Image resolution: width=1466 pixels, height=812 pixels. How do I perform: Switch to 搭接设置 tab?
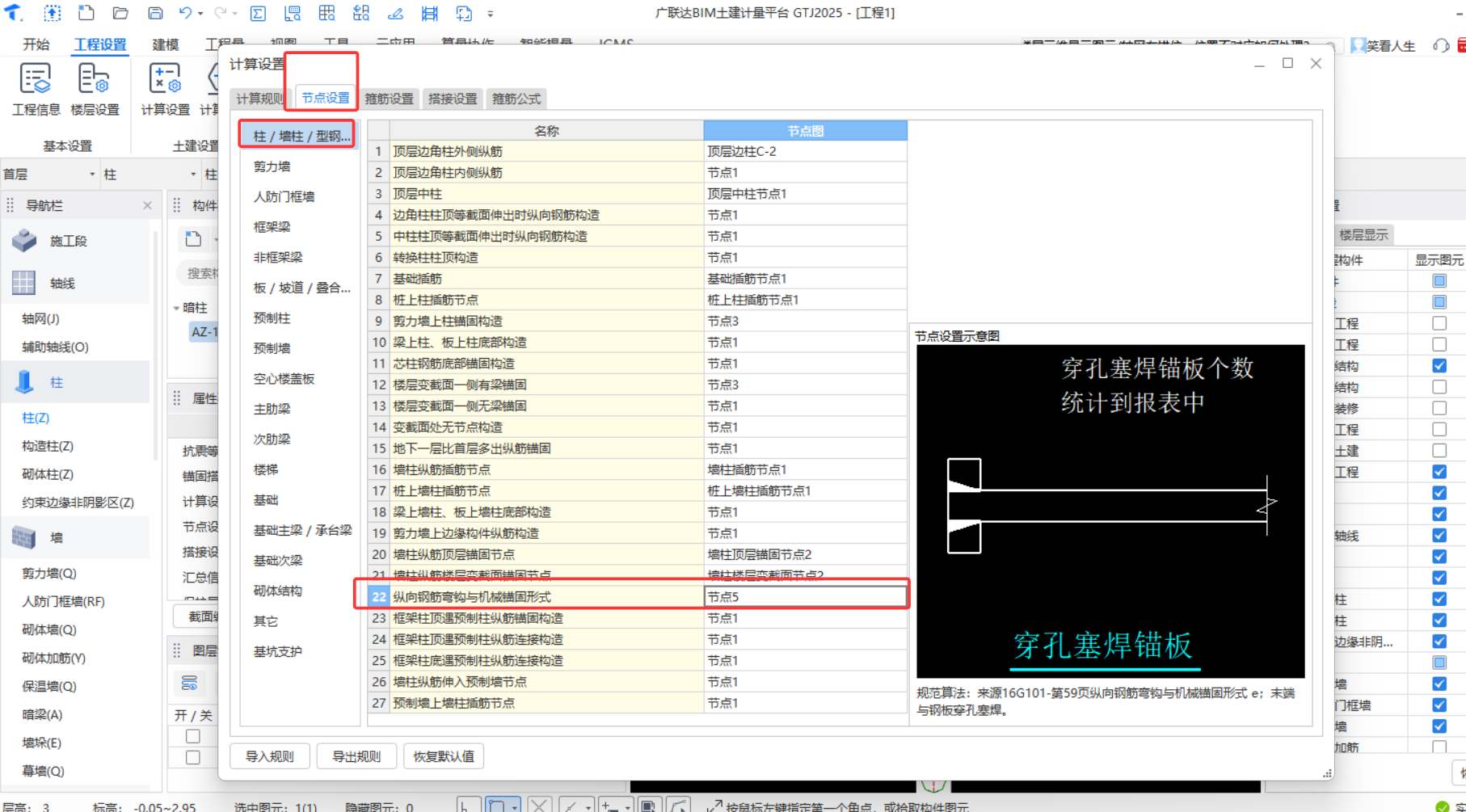click(453, 99)
